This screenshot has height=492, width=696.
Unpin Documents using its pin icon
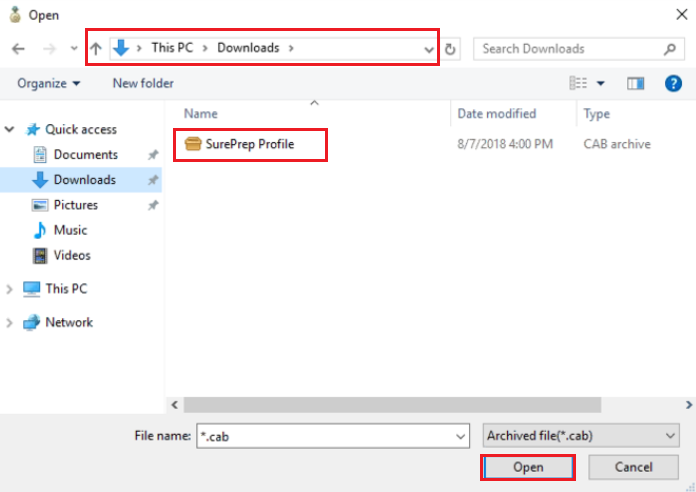[x=153, y=155]
